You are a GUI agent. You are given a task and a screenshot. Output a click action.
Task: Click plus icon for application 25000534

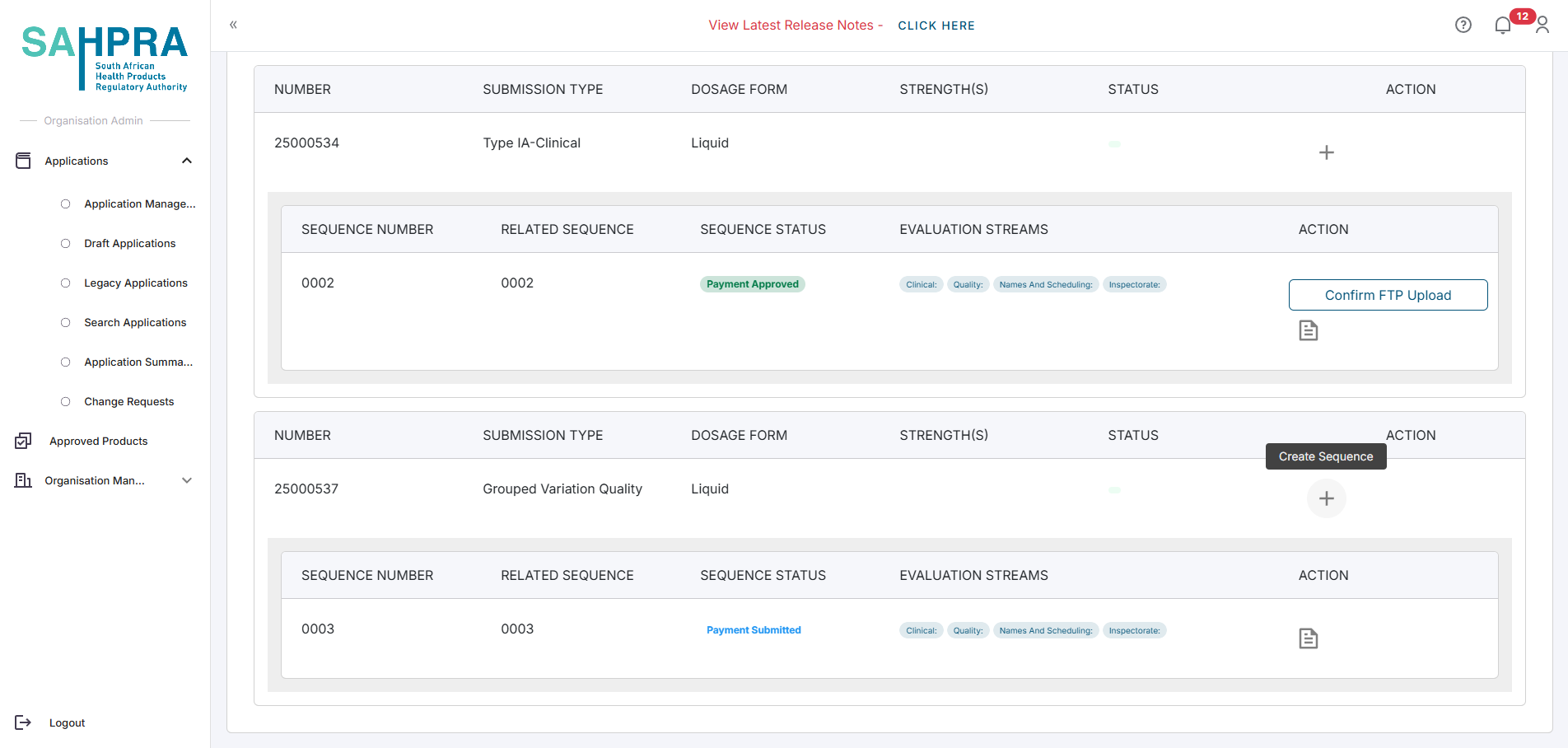coord(1326,152)
